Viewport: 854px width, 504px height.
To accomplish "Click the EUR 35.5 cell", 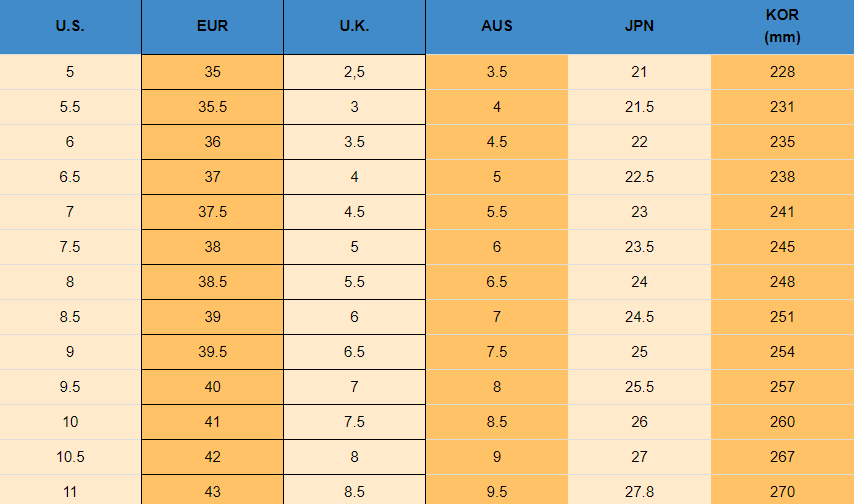I will click(212, 107).
